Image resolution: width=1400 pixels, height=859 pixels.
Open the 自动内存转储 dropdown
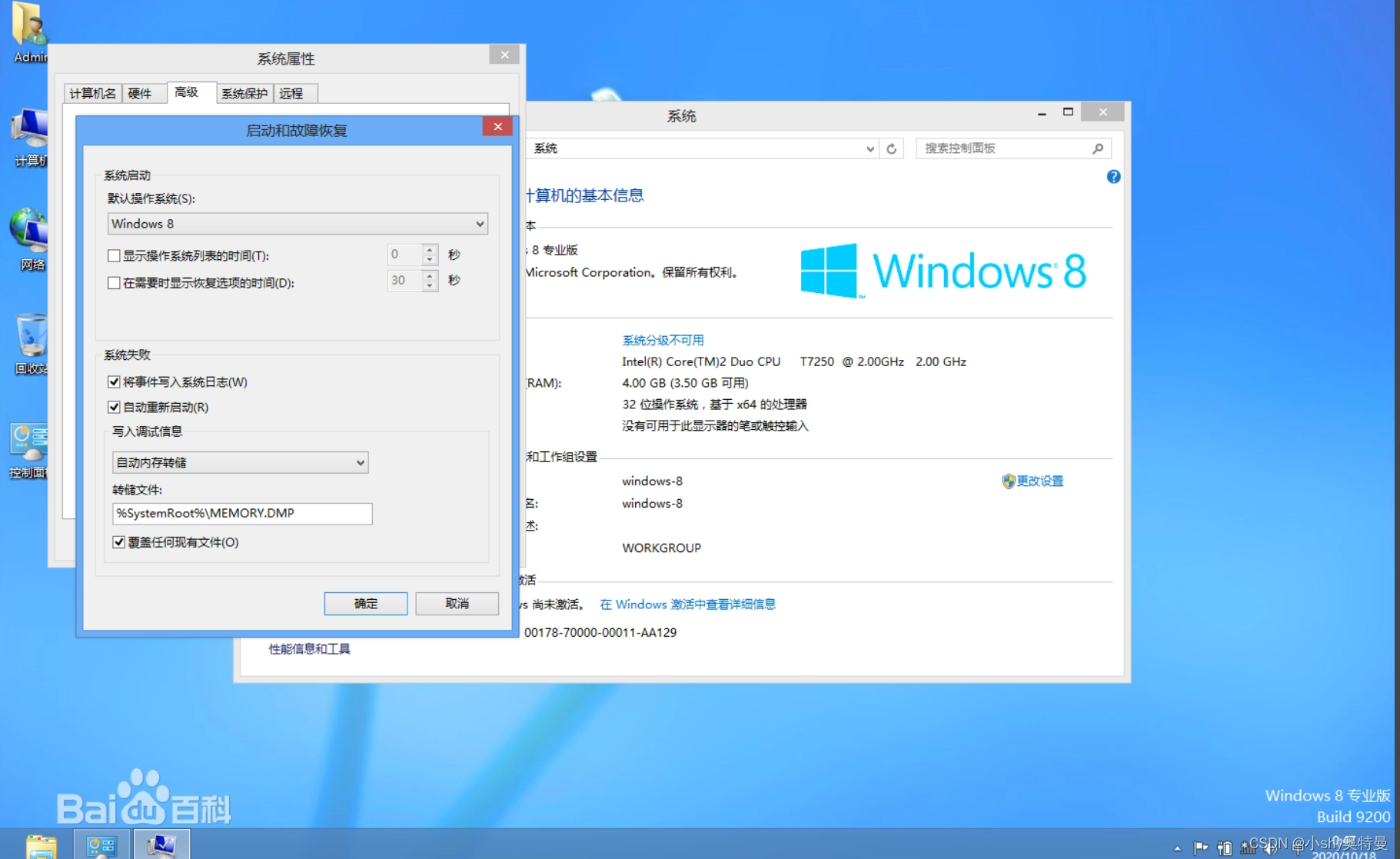point(240,462)
